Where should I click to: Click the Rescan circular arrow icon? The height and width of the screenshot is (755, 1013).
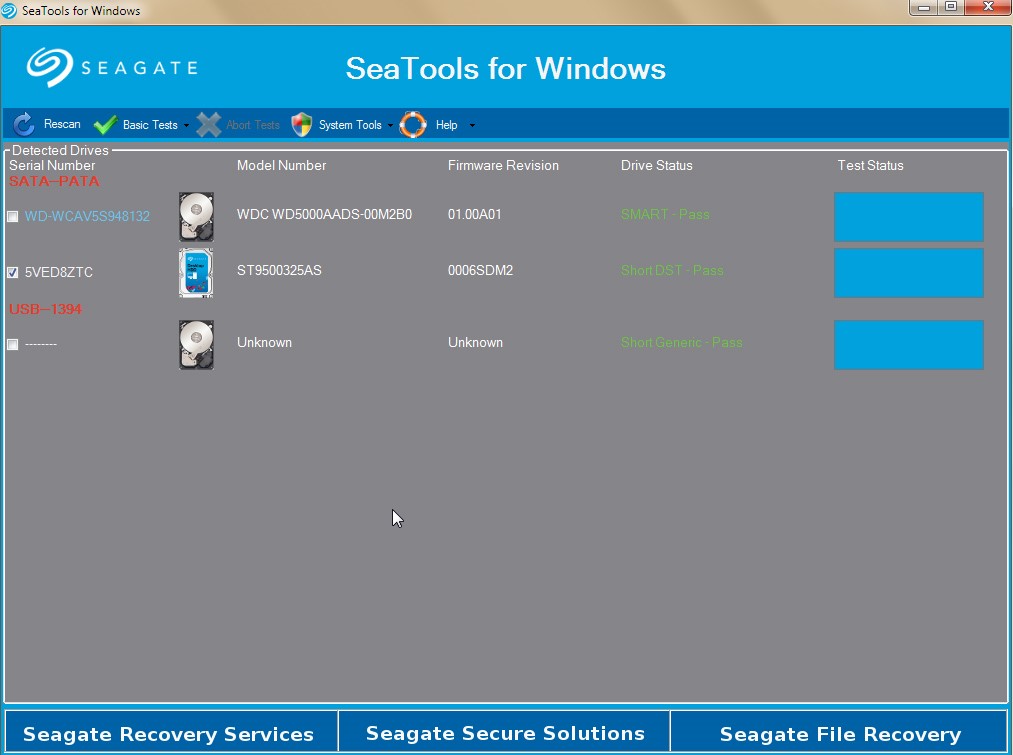coord(24,125)
